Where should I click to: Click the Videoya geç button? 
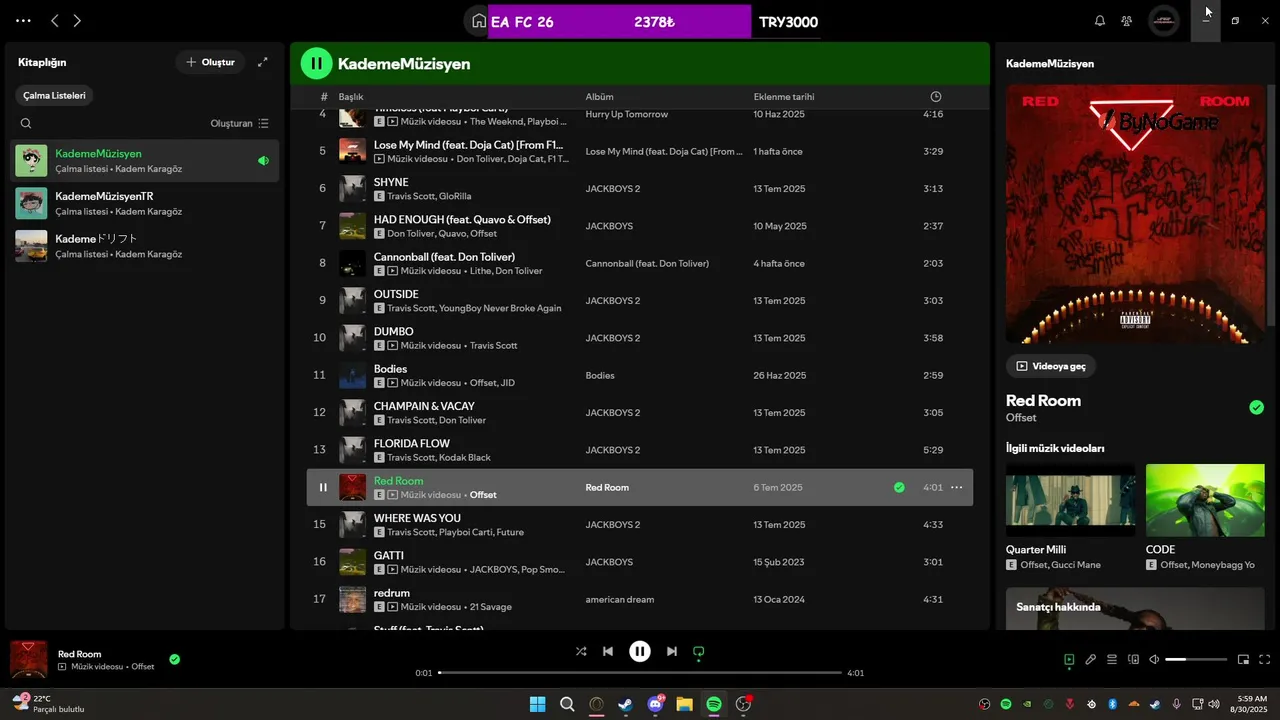[x=1051, y=366]
